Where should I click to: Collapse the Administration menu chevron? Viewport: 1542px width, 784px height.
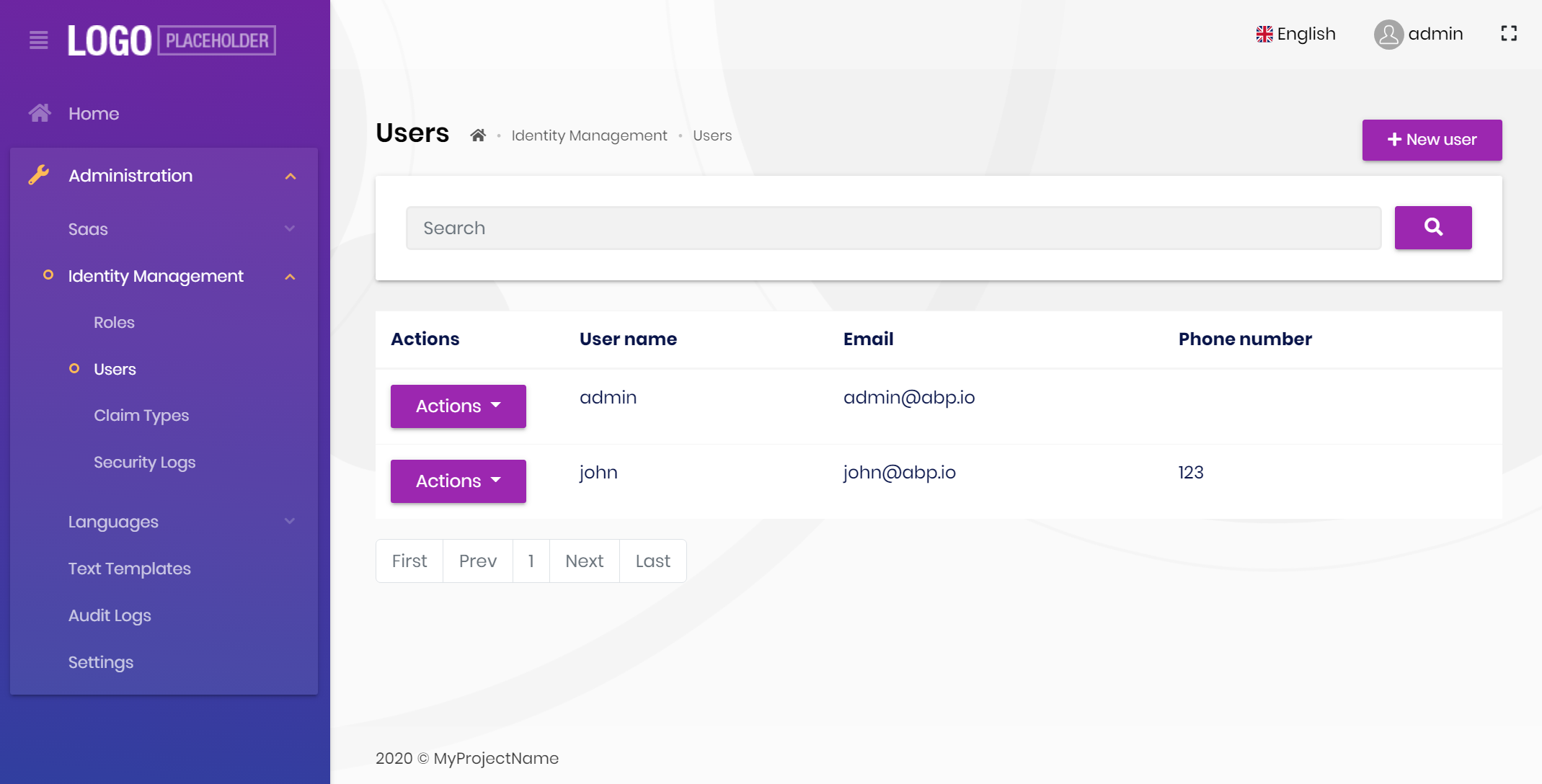pos(291,176)
